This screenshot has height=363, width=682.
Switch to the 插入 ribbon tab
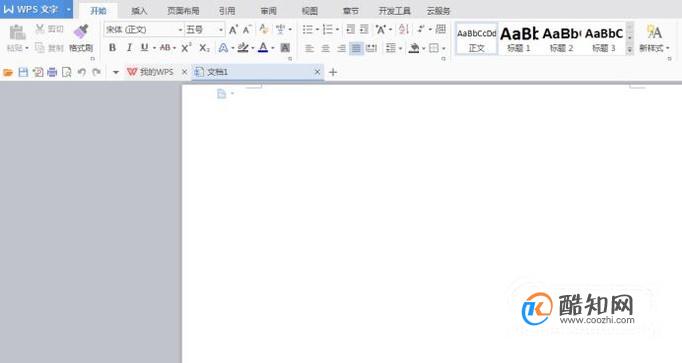pyautogui.click(x=139, y=11)
